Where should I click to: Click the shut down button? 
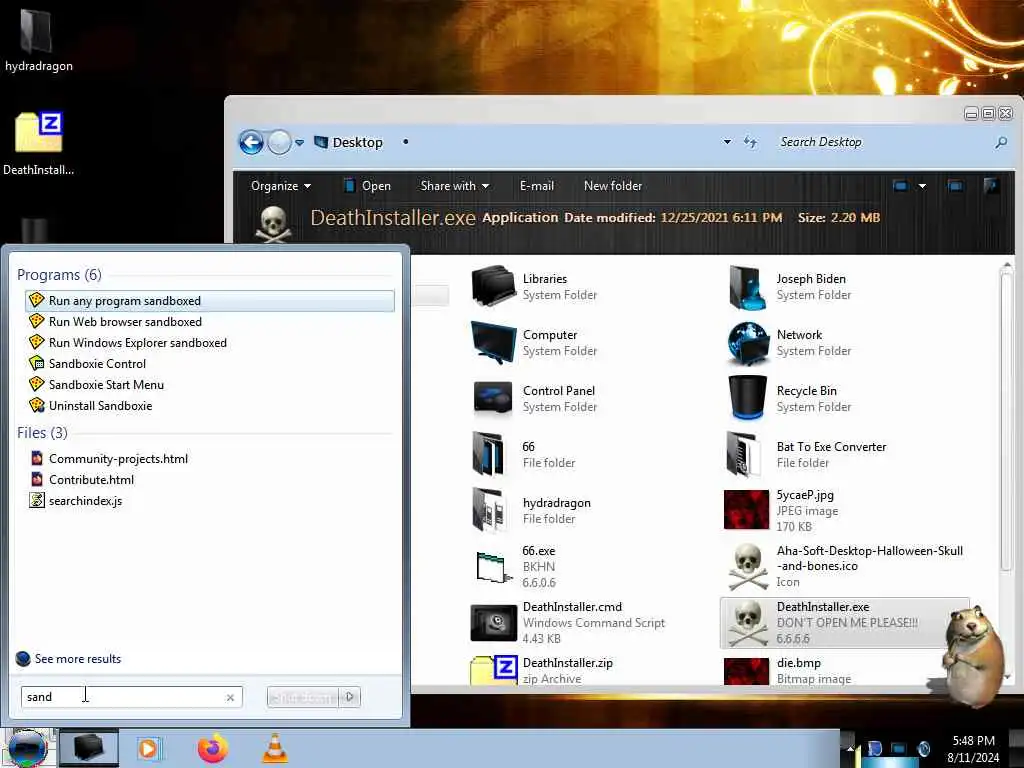[x=304, y=697]
